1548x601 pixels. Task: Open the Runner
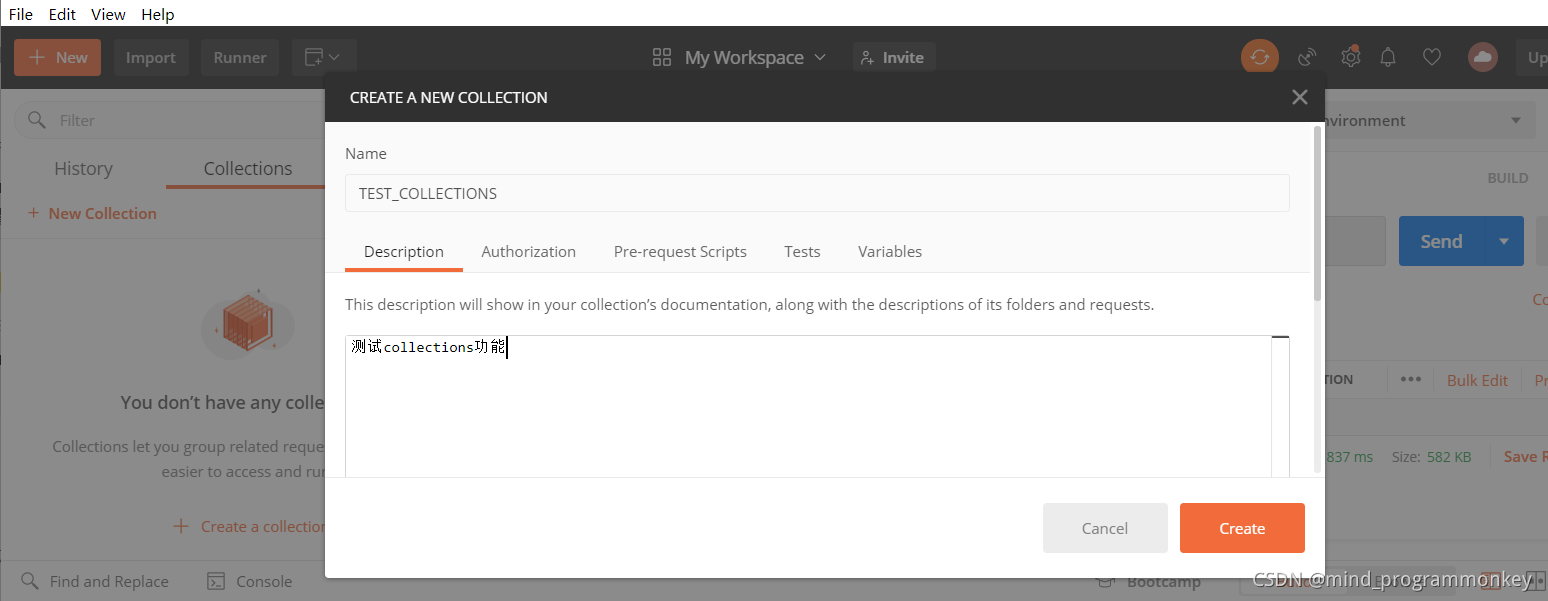pos(240,58)
